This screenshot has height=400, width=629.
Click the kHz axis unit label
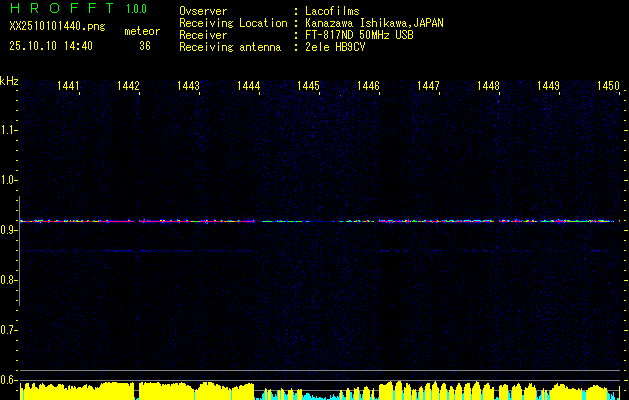point(10,80)
